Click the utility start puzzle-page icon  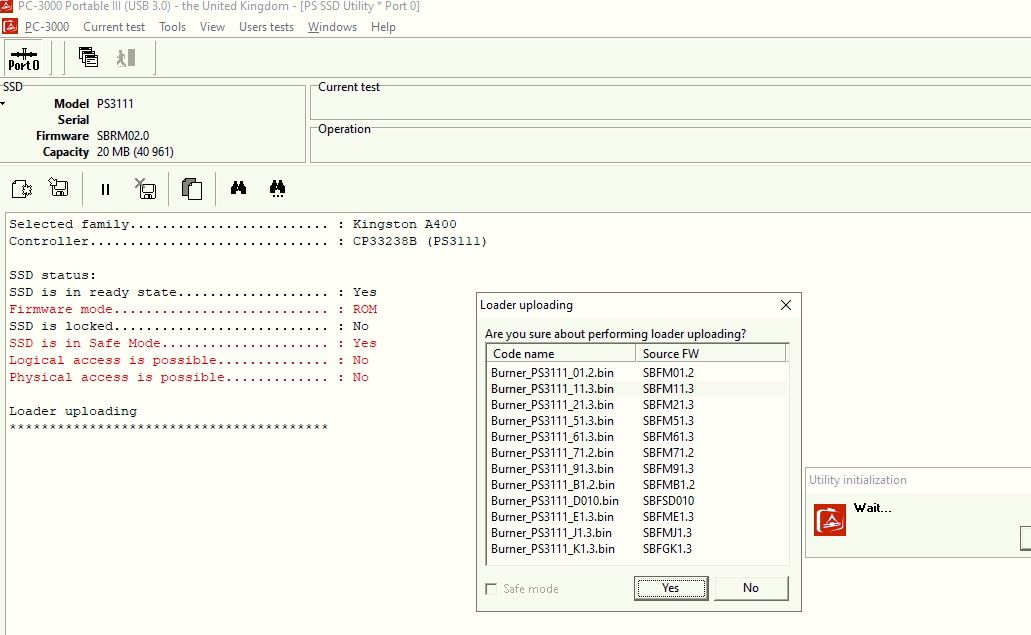click(x=22, y=189)
